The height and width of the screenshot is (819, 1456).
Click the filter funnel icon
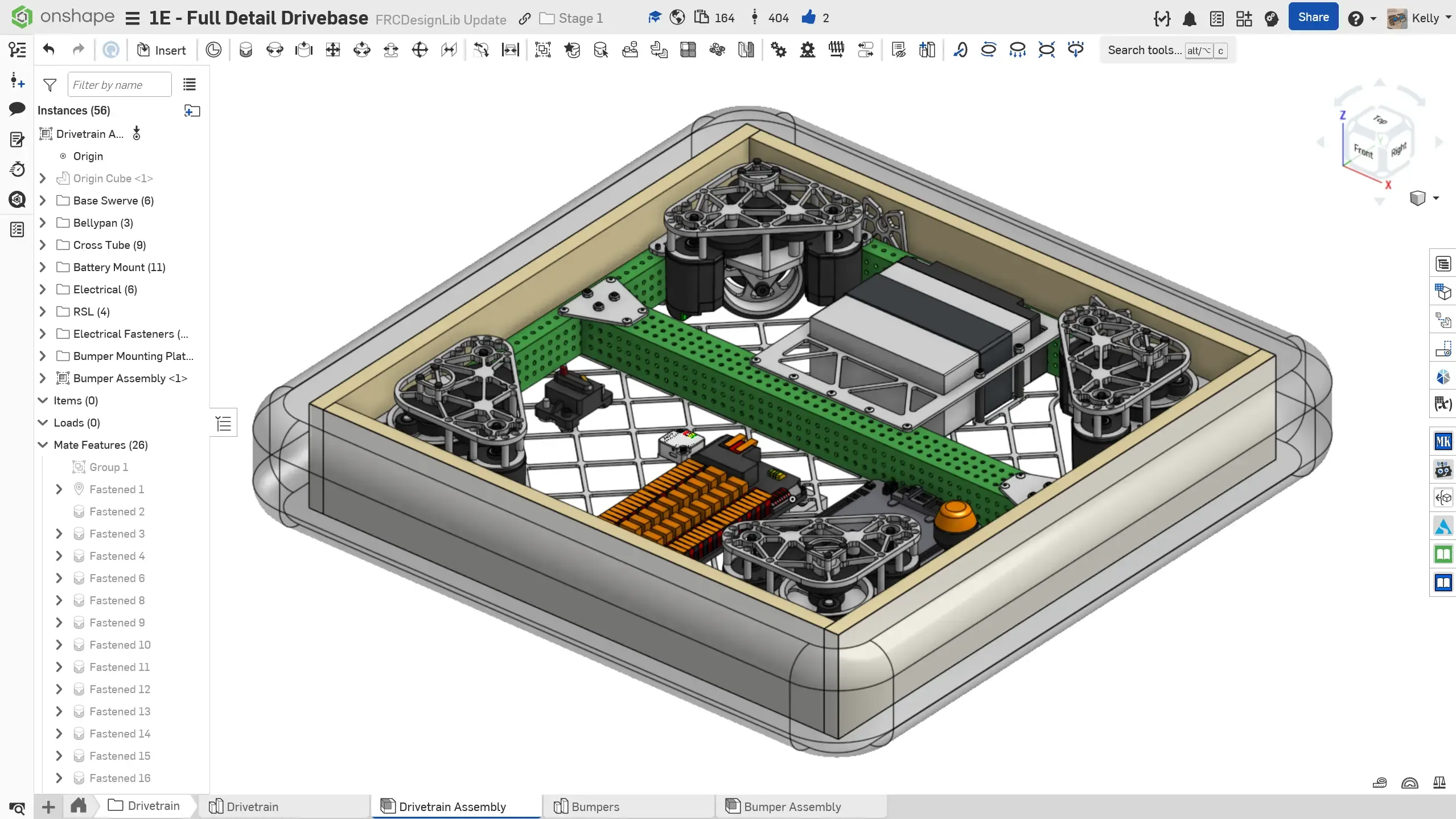pyautogui.click(x=50, y=85)
